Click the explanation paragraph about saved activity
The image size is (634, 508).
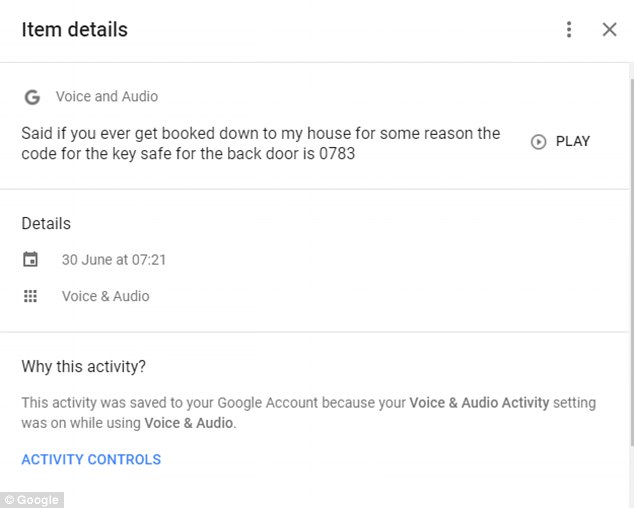309,413
